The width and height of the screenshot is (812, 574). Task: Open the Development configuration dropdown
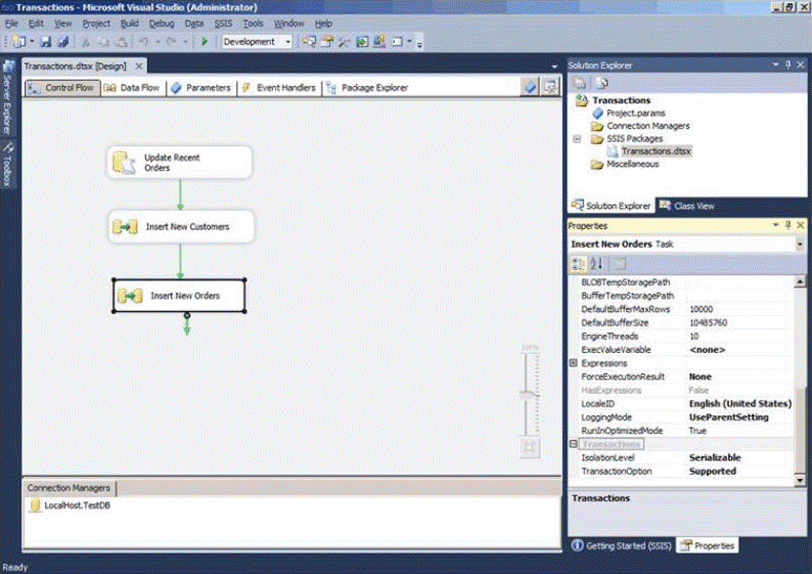tap(288, 42)
